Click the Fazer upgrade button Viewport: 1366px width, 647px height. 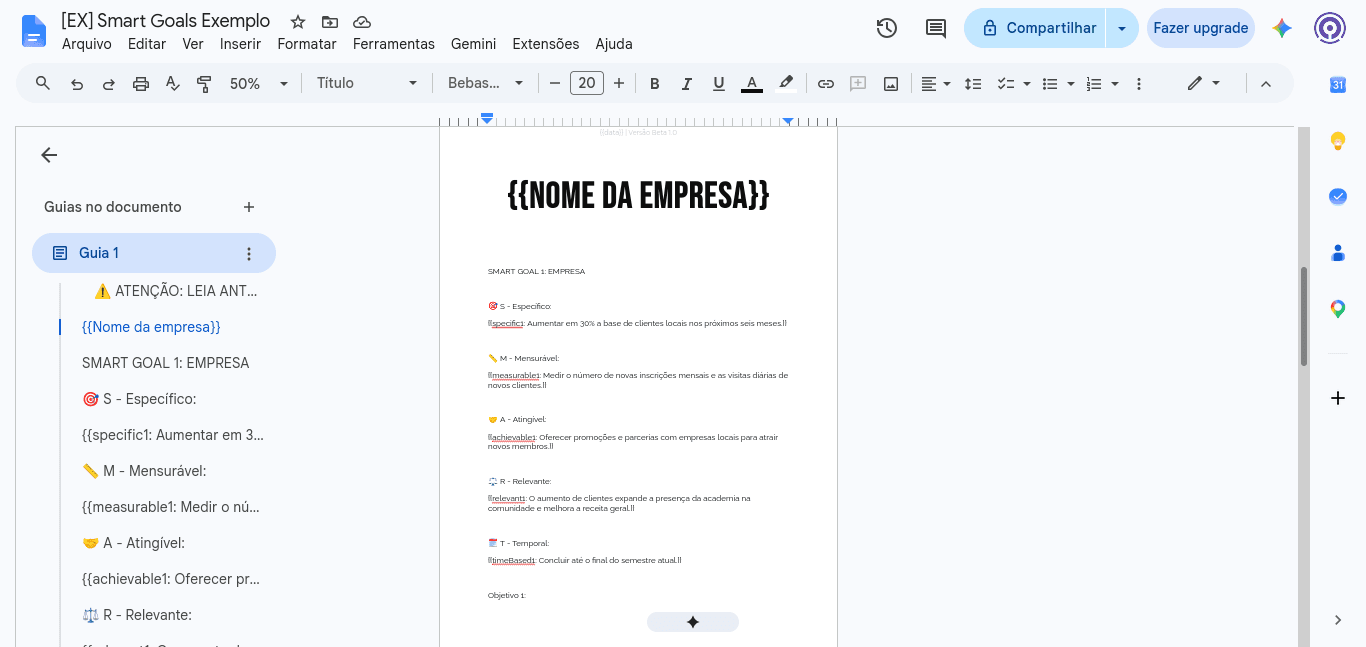(1200, 28)
